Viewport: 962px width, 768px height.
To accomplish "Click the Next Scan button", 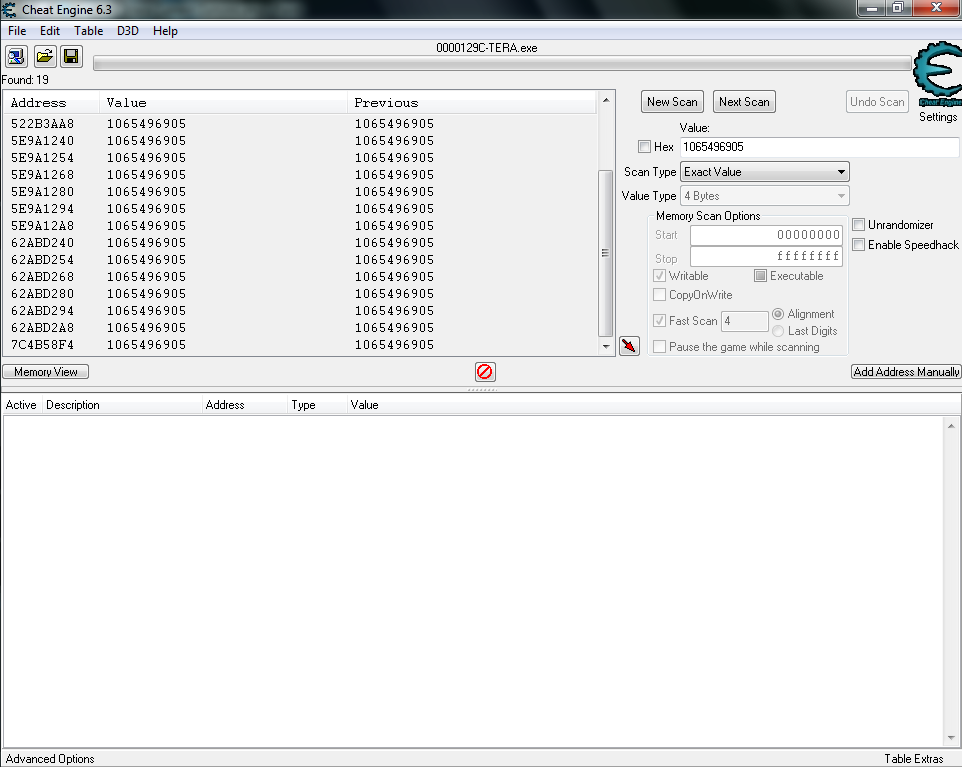I will (744, 102).
